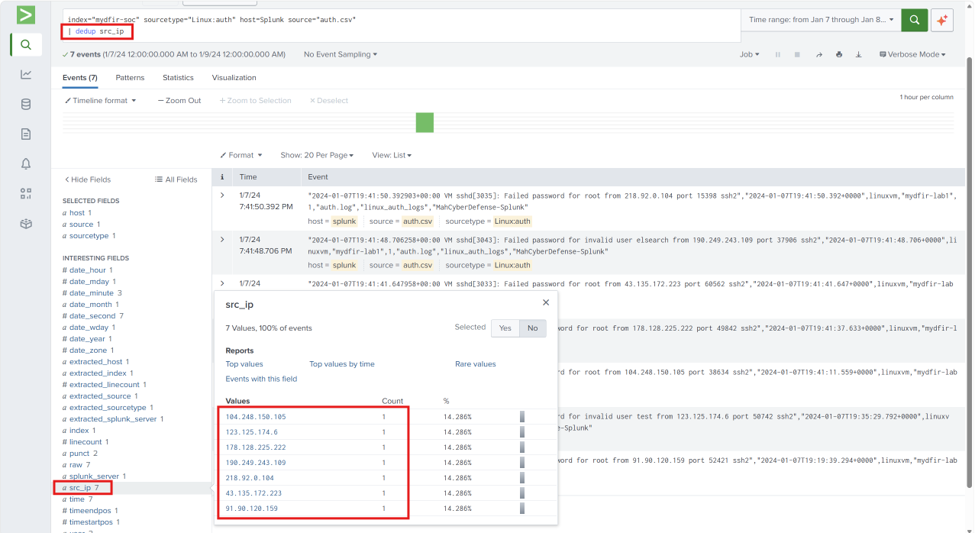This screenshot has height=533, width=975.
Task: Open the Verbose Mode dropdown
Action: point(912,55)
